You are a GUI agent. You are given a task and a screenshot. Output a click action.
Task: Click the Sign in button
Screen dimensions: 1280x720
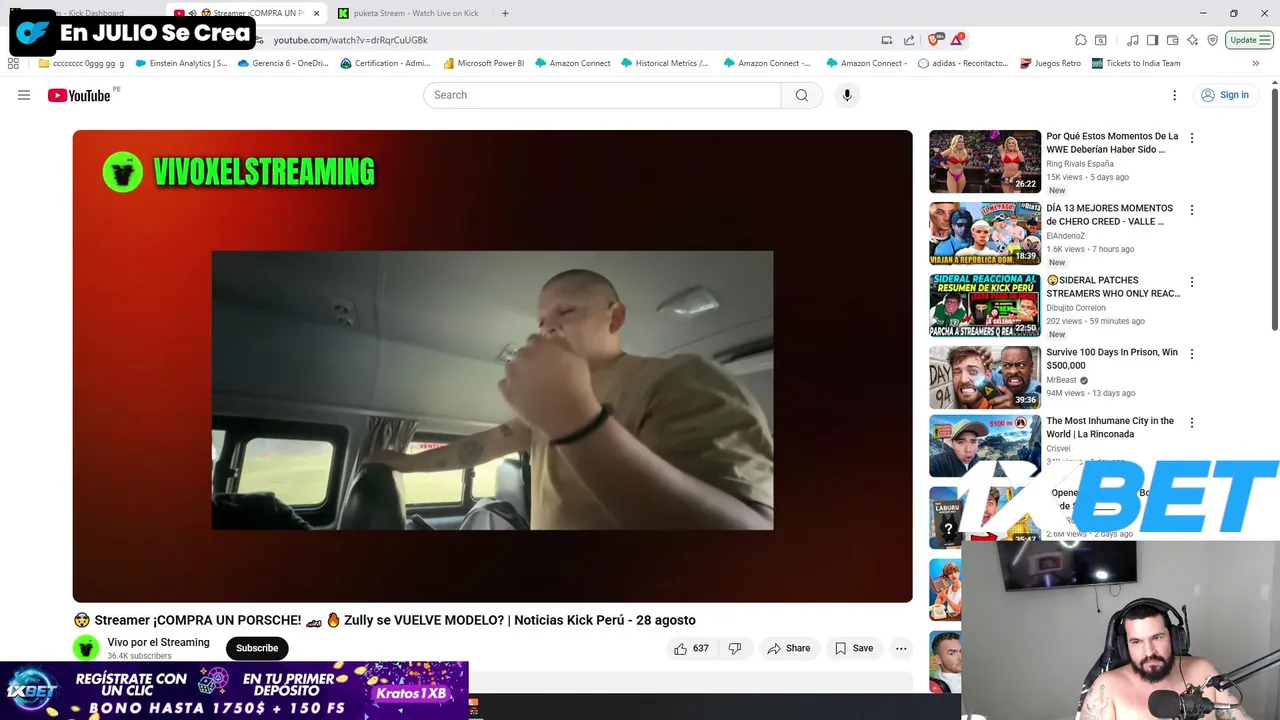tap(1225, 95)
